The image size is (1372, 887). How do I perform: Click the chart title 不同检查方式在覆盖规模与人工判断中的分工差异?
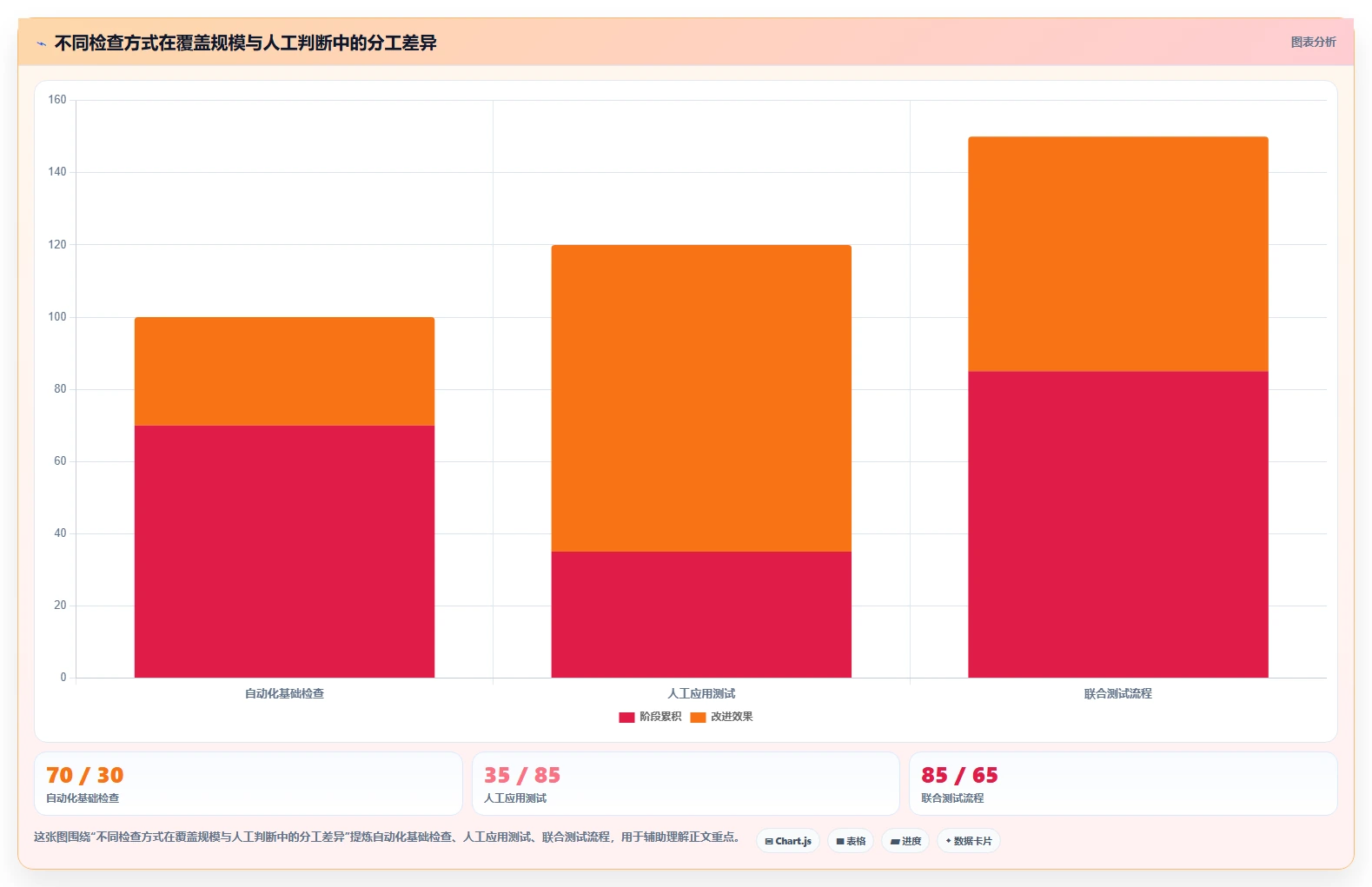pos(245,43)
